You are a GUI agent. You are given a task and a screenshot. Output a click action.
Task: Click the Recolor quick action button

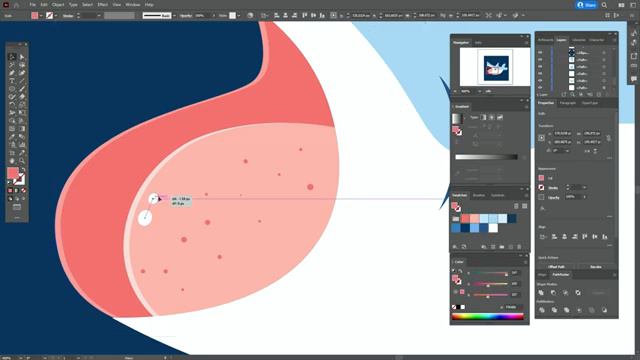[x=596, y=267]
